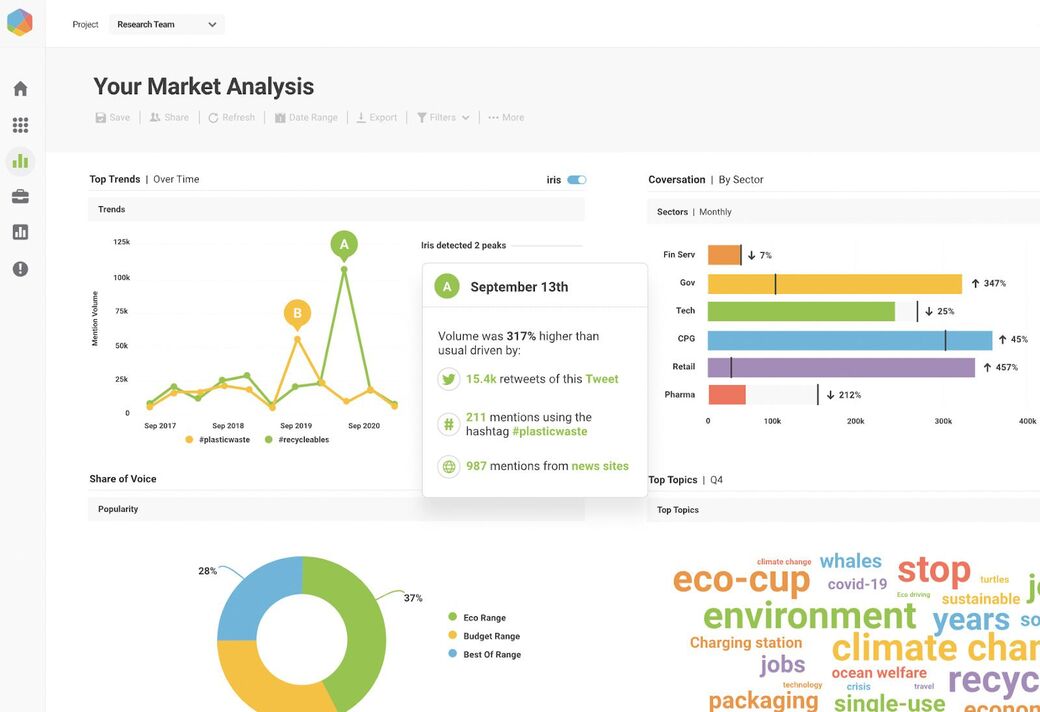Click the Twitter bird icon
Screen dimensions: 1040x712
pos(449,380)
